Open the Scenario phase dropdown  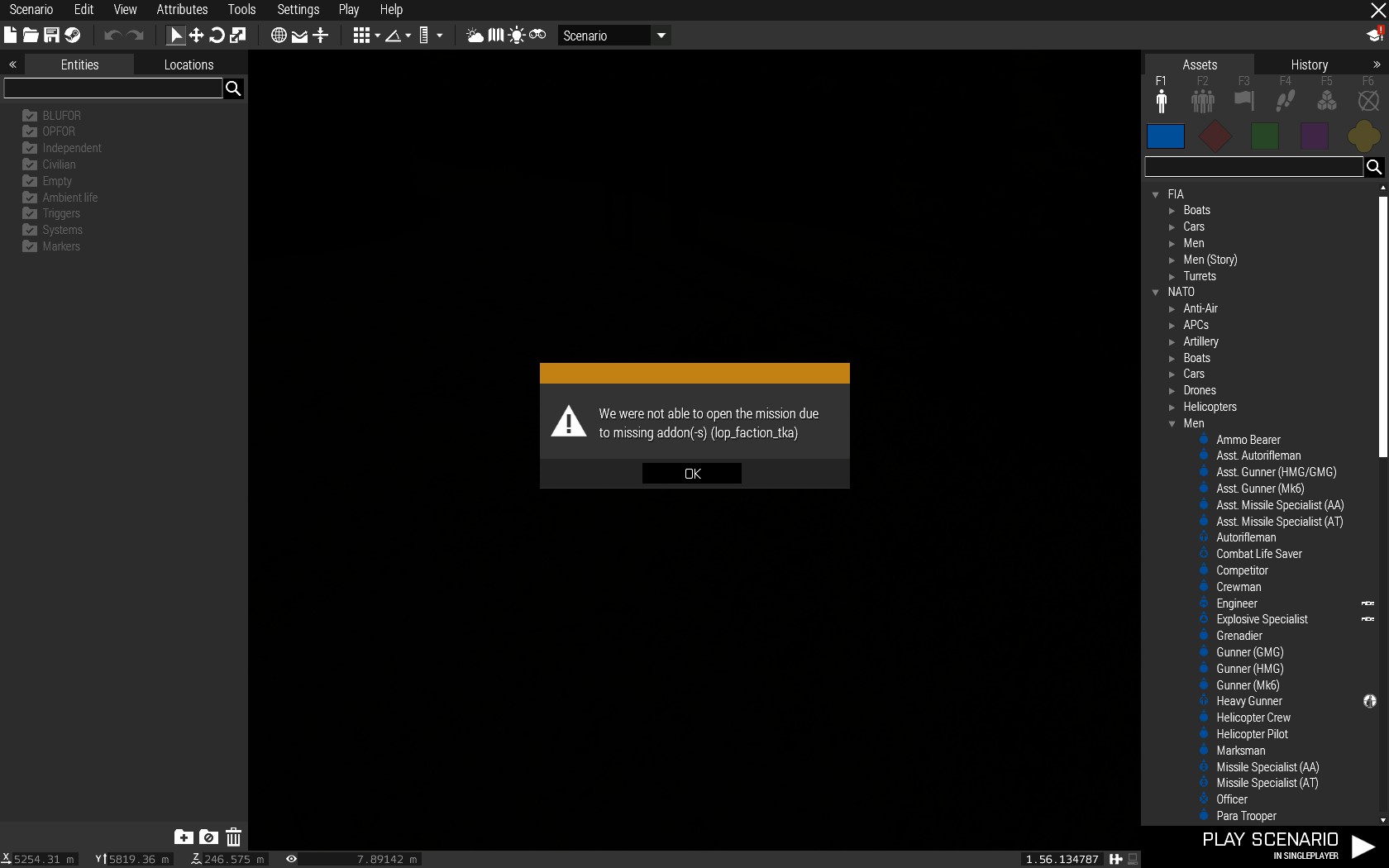tap(661, 36)
